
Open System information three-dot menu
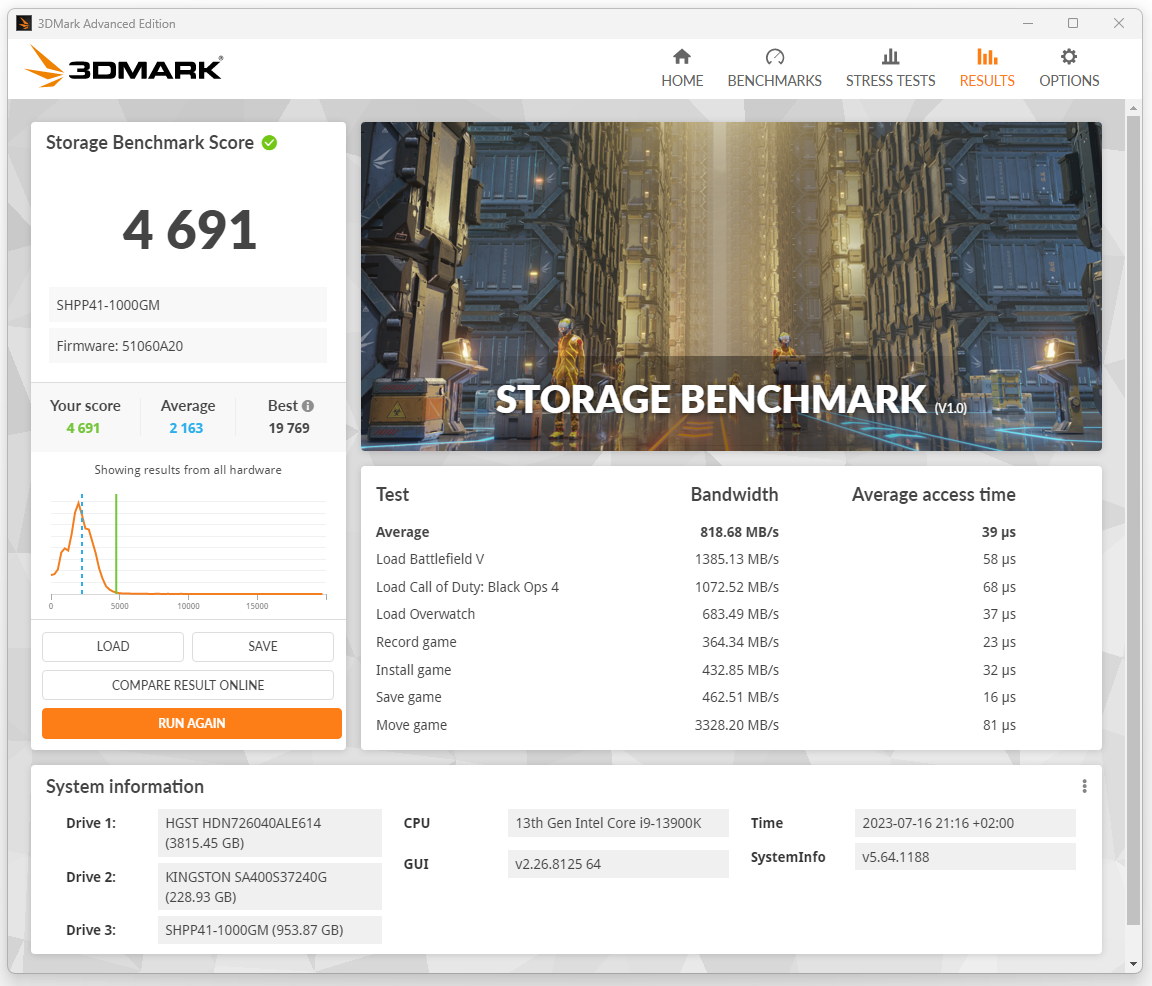pyautogui.click(x=1084, y=786)
